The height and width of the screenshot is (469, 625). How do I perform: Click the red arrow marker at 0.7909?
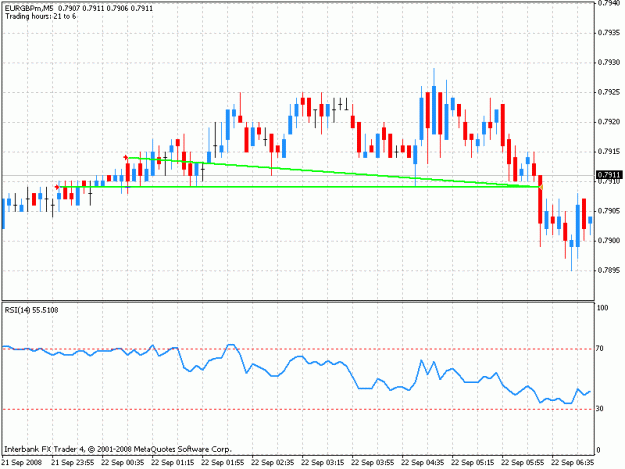[x=57, y=187]
